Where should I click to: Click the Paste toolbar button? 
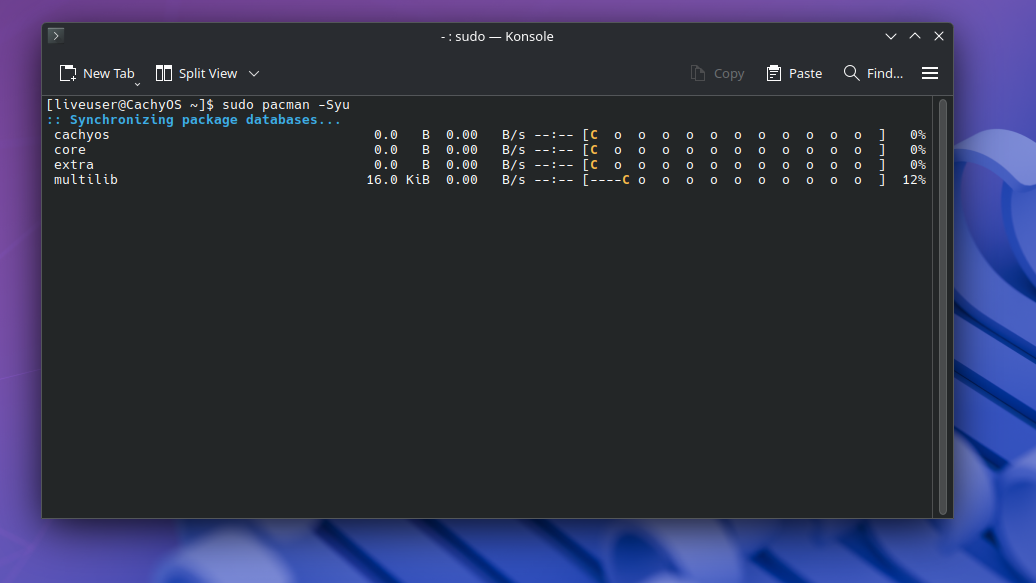tap(794, 73)
